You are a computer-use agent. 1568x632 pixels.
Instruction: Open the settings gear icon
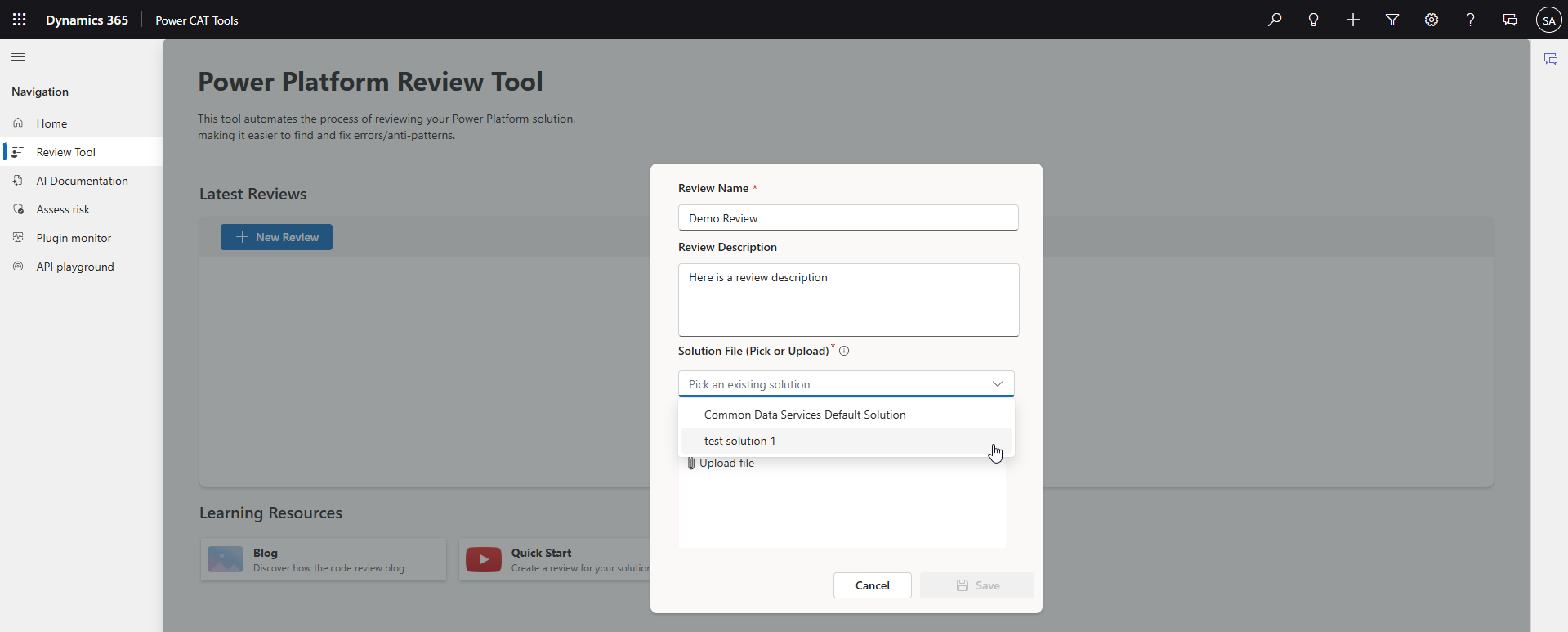[1432, 20]
